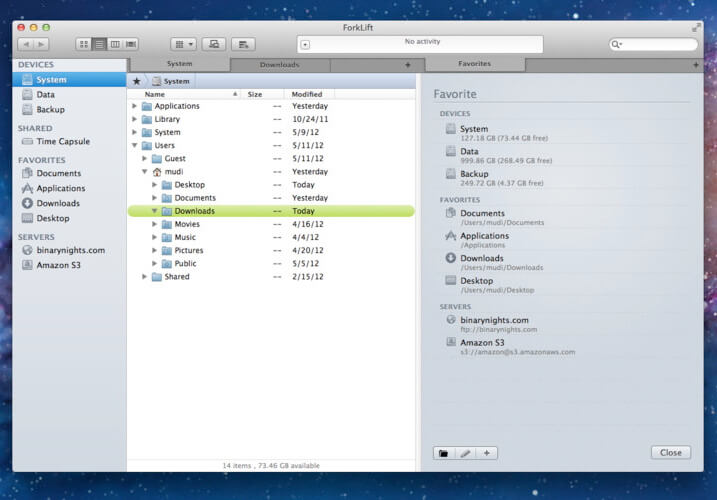Viewport: 717px width, 500px height.
Task: Expand the System folder in file list
Action: [134, 132]
